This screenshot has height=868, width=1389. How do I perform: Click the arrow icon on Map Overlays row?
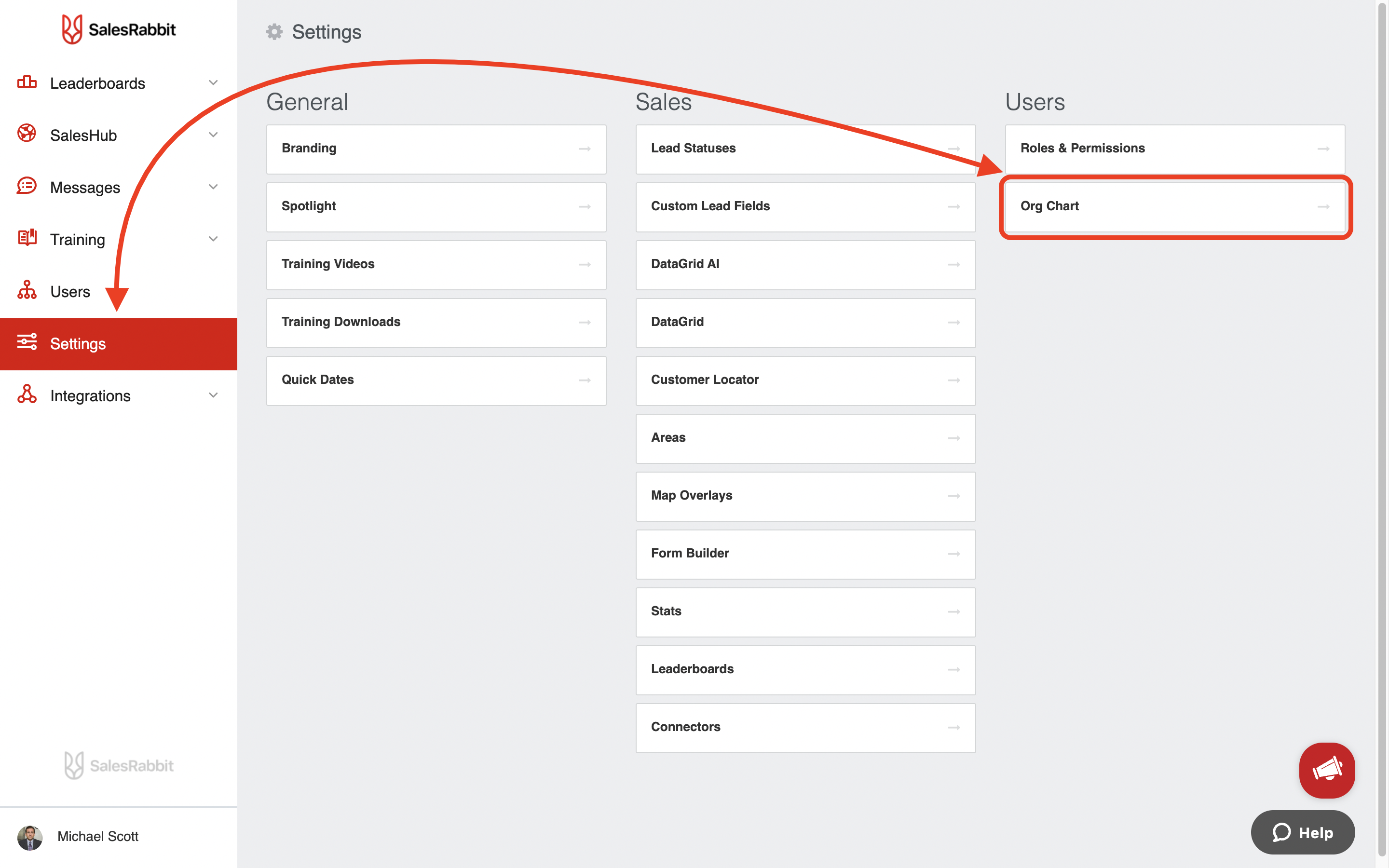pyautogui.click(x=954, y=496)
